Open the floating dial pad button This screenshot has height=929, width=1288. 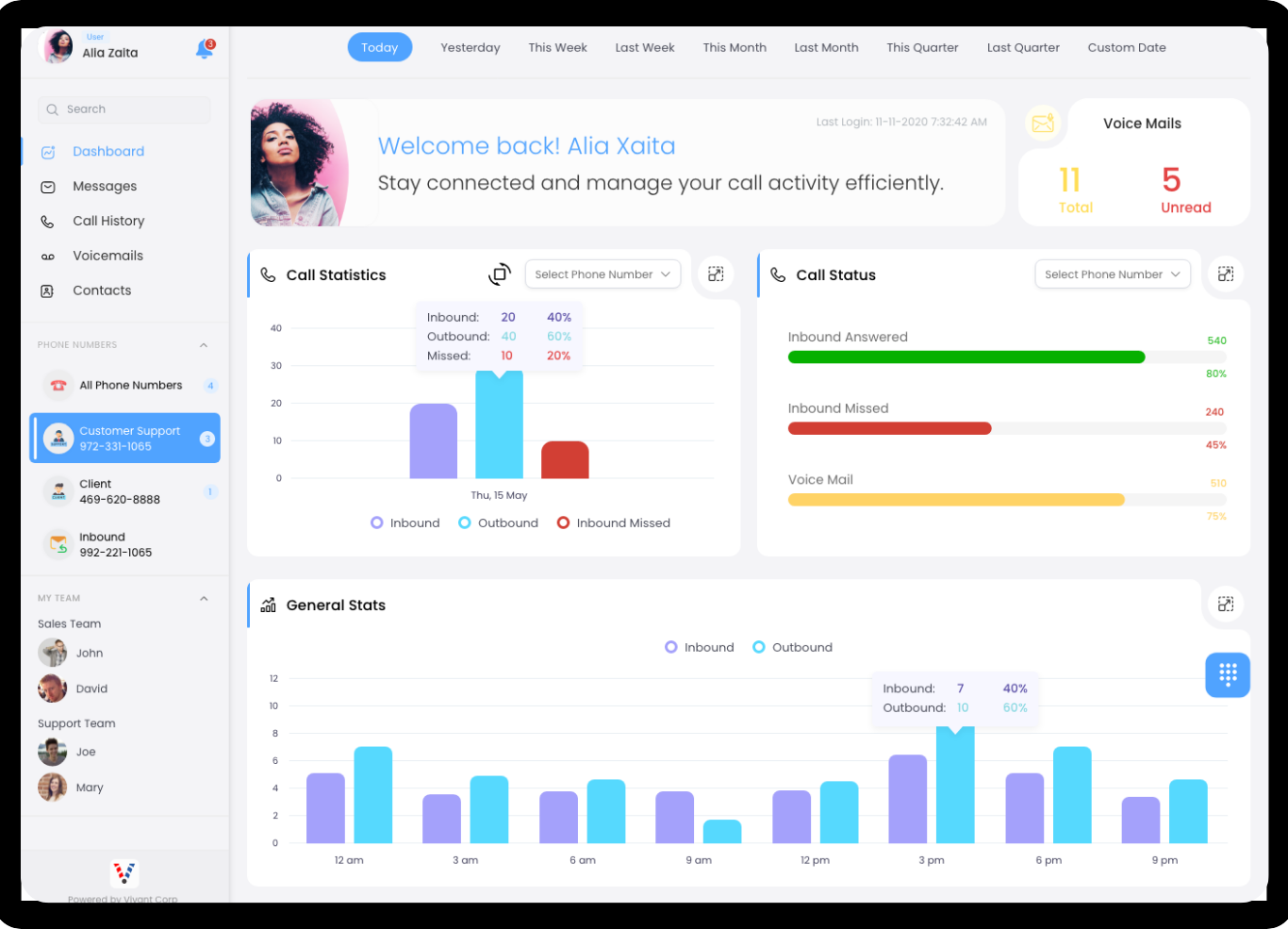(1227, 674)
